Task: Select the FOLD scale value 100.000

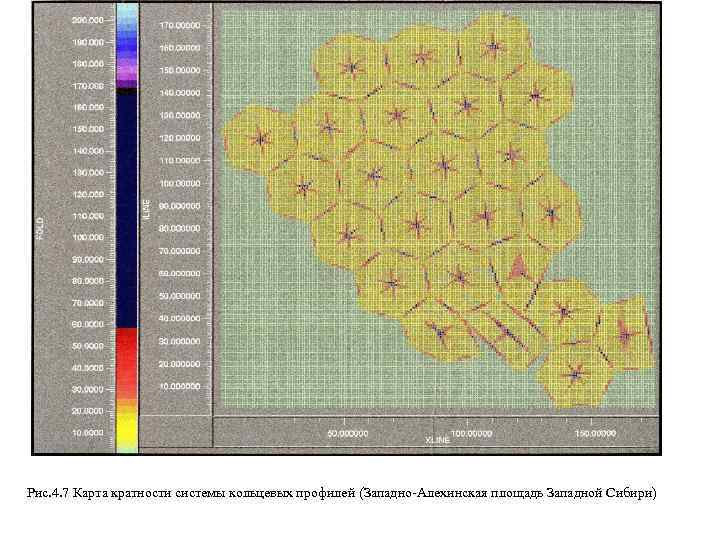Action: (x=88, y=237)
